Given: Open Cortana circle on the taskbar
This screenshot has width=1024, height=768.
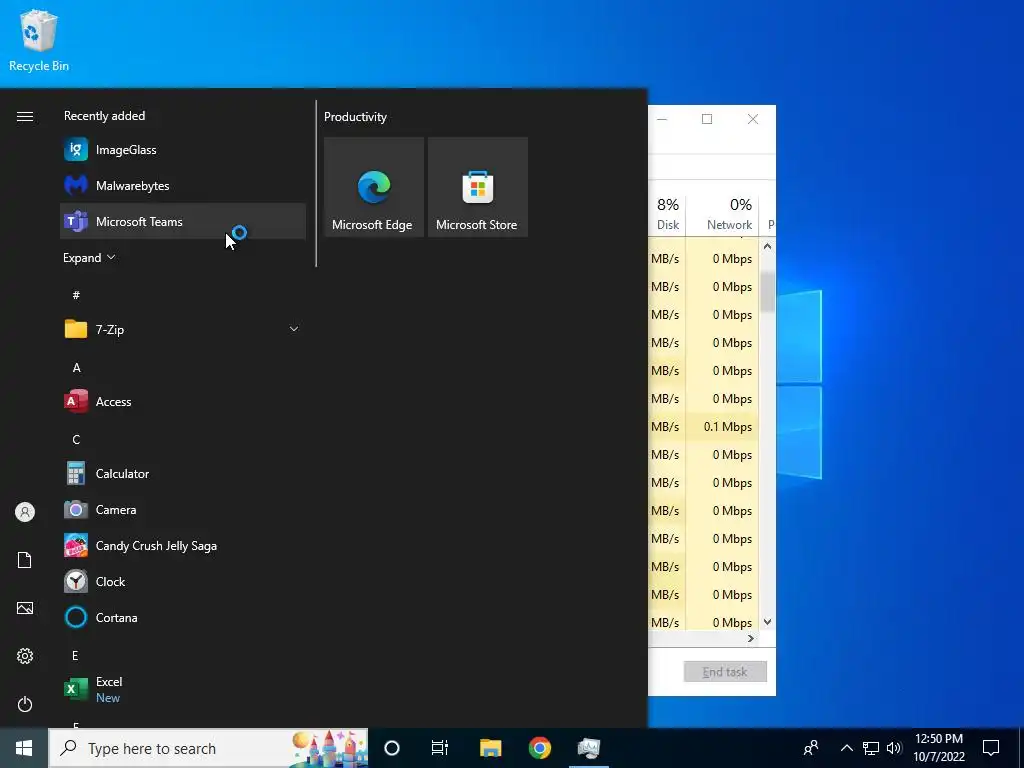Looking at the screenshot, I should [392, 748].
